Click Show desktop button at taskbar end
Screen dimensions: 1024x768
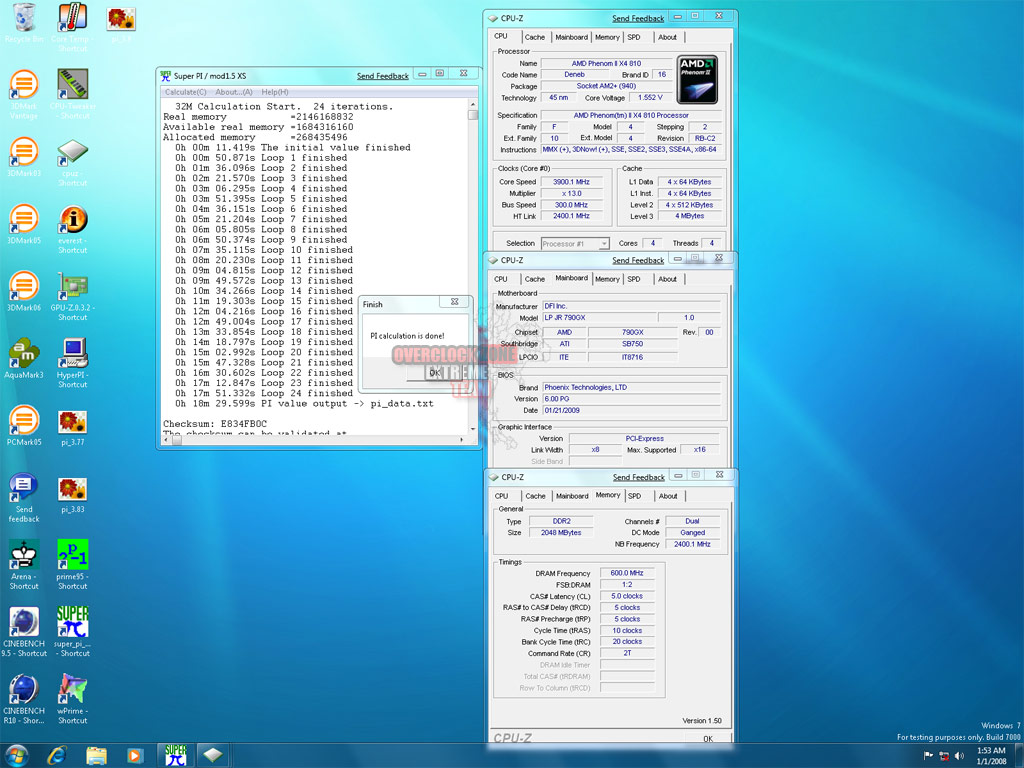pos(1019,756)
